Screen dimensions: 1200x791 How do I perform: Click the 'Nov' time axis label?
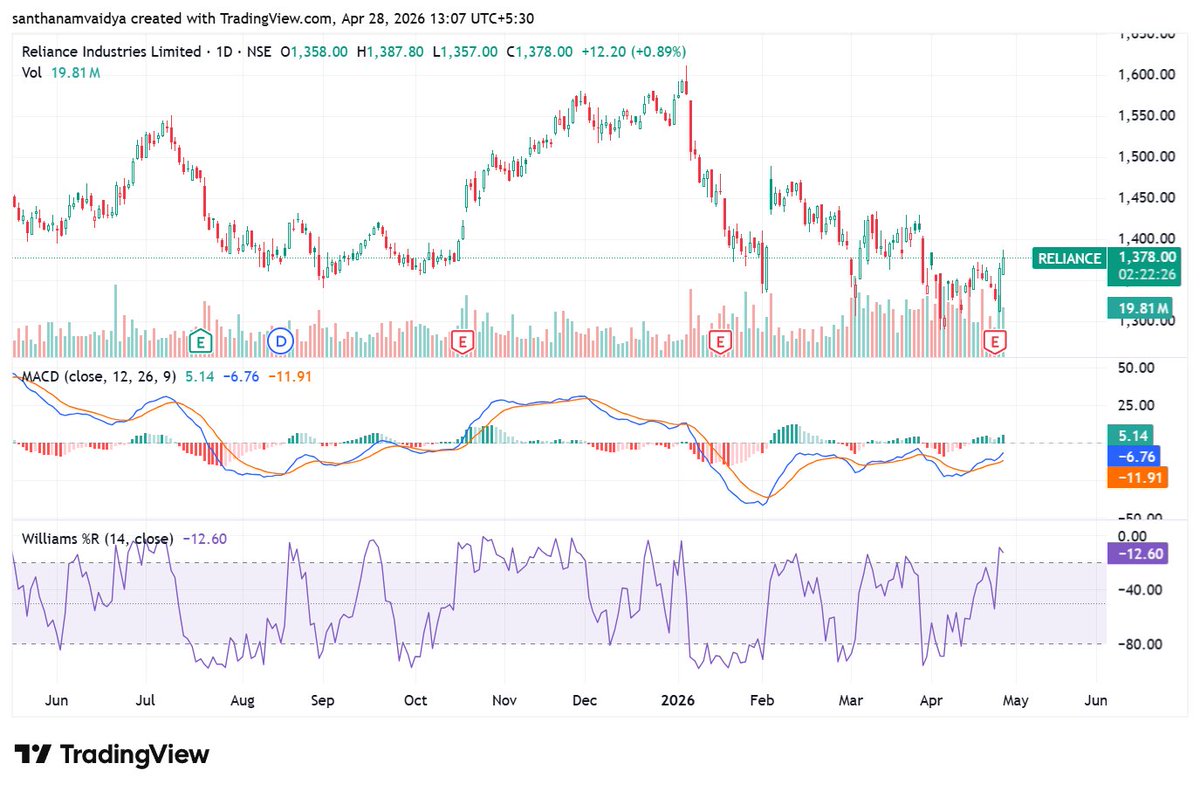coord(505,700)
